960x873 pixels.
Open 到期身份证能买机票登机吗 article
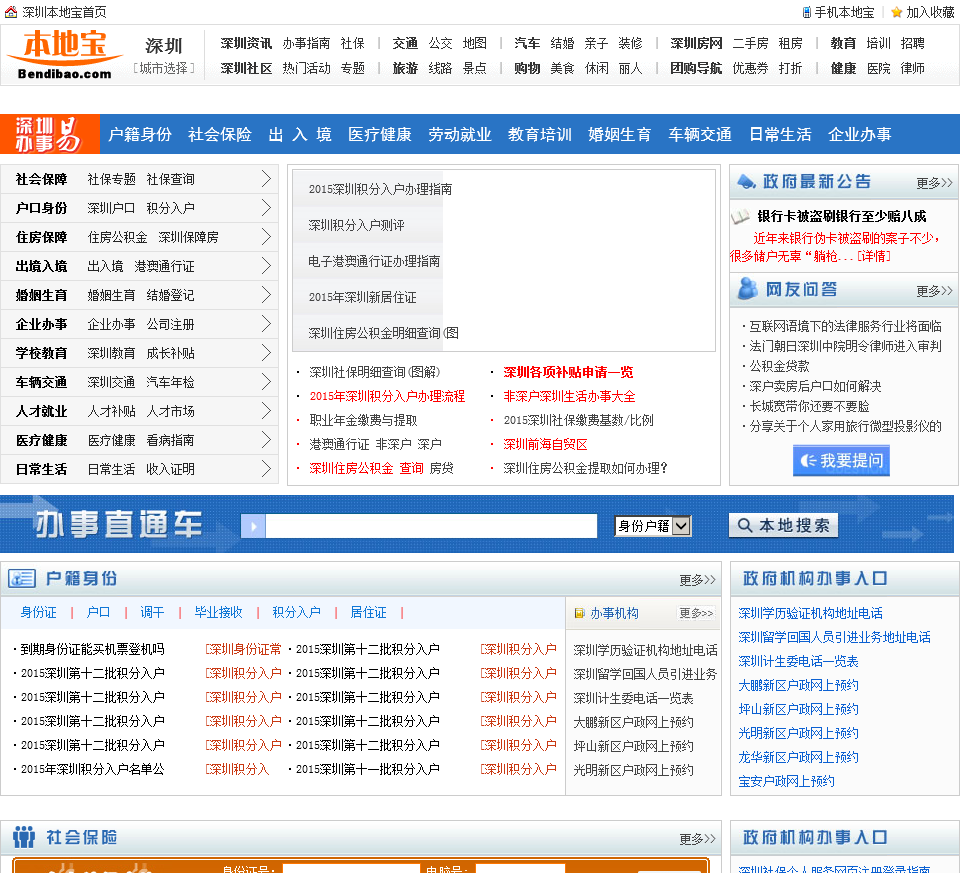pos(92,649)
